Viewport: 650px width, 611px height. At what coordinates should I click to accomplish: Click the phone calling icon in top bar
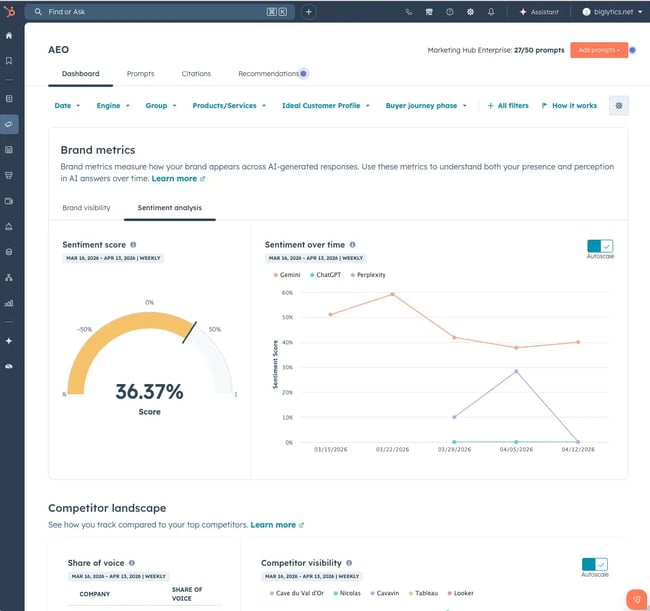click(x=409, y=12)
